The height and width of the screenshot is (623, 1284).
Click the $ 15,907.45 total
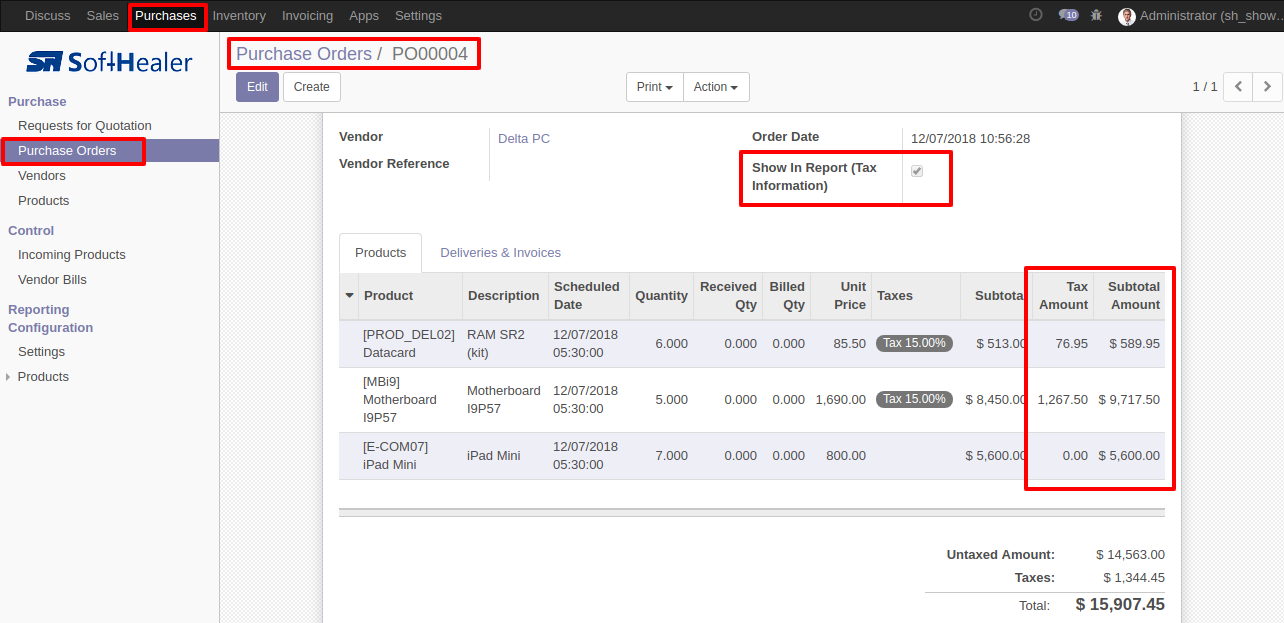point(1120,604)
